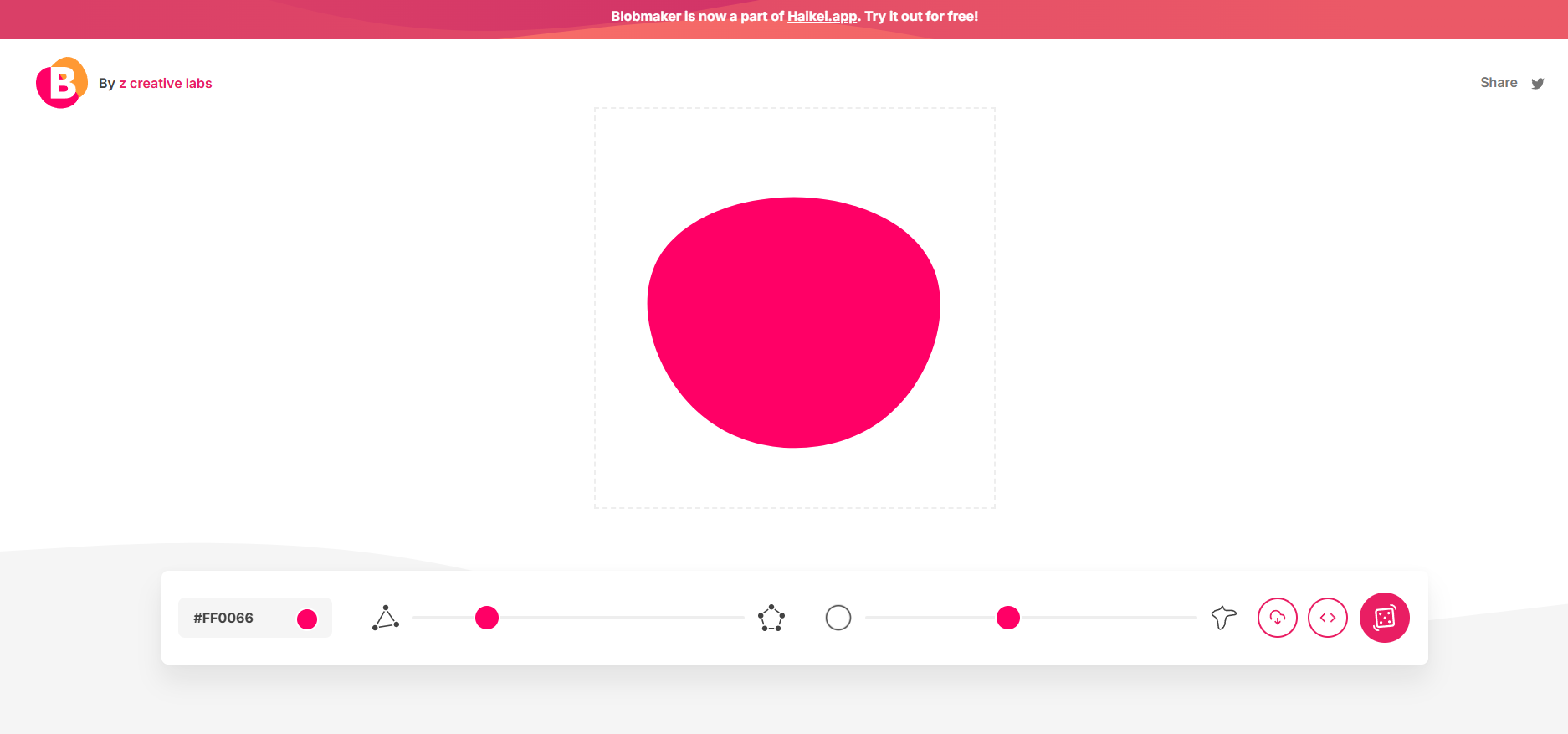This screenshot has height=734, width=1568.
Task: Generate random blob with dice button
Action: click(1385, 618)
